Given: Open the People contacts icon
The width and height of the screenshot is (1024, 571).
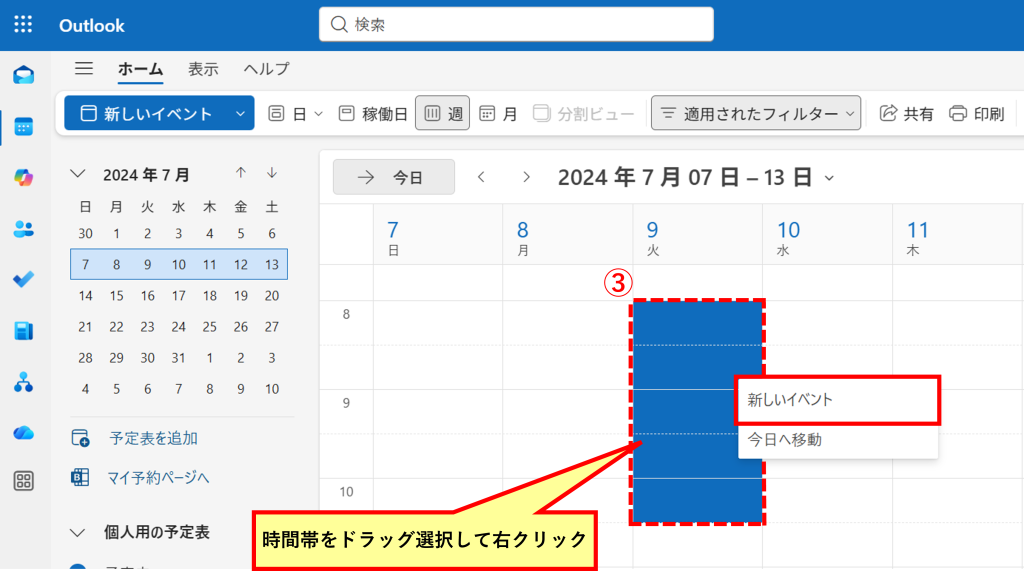Looking at the screenshot, I should point(23,229).
